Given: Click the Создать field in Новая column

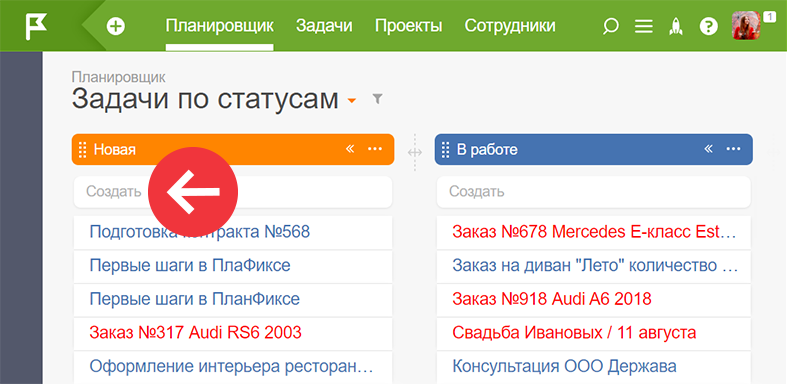Looking at the screenshot, I should point(233,191).
